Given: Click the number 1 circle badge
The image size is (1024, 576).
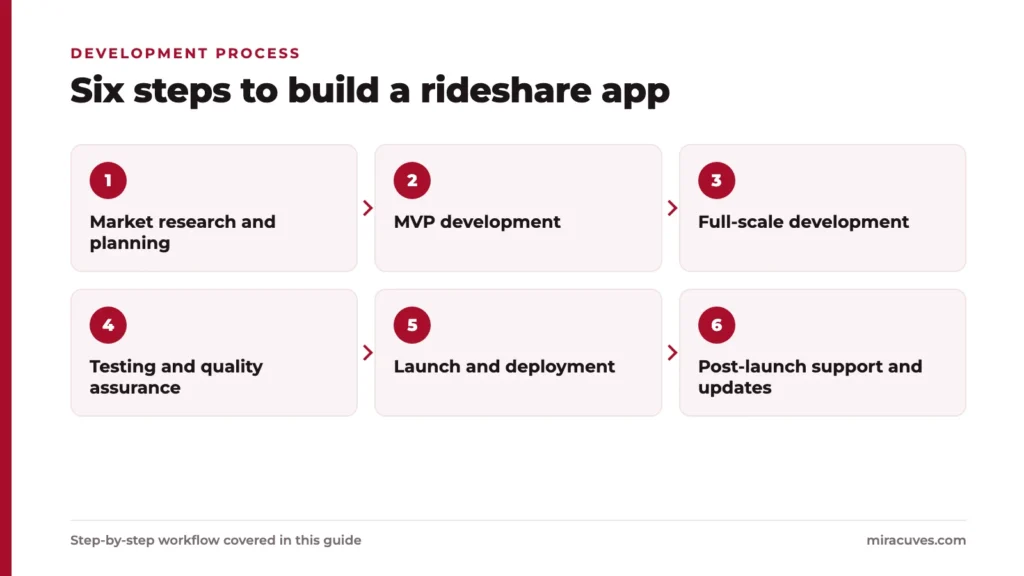Looking at the screenshot, I should 108,180.
